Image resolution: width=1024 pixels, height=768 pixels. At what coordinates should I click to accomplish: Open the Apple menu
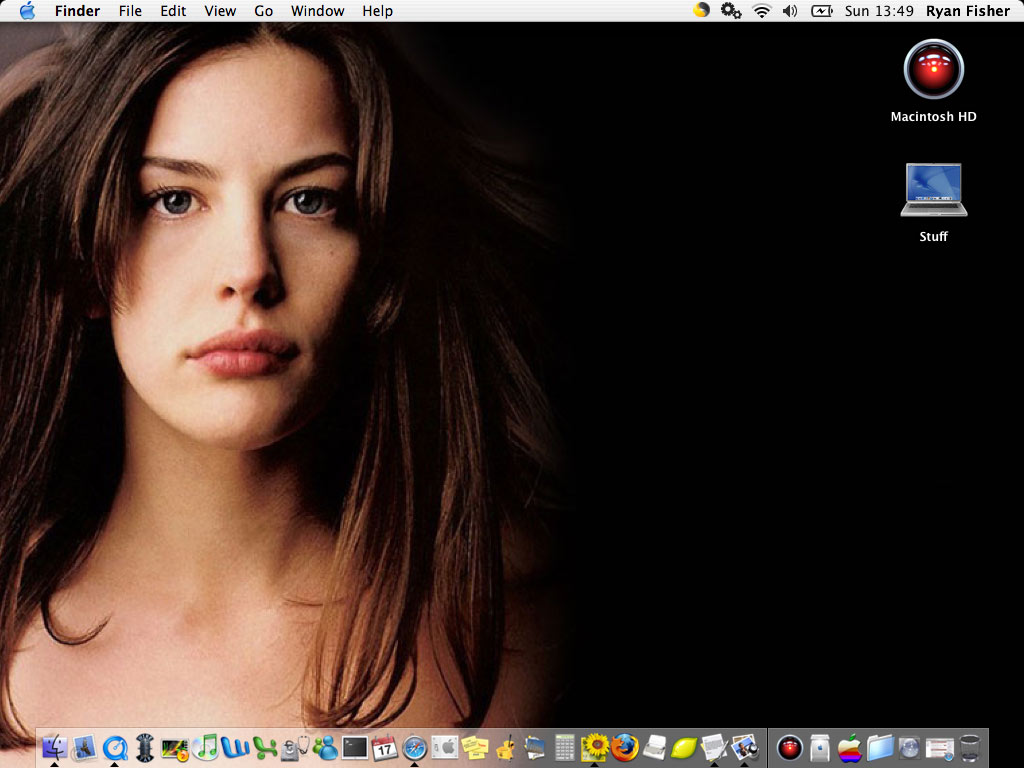(x=27, y=11)
